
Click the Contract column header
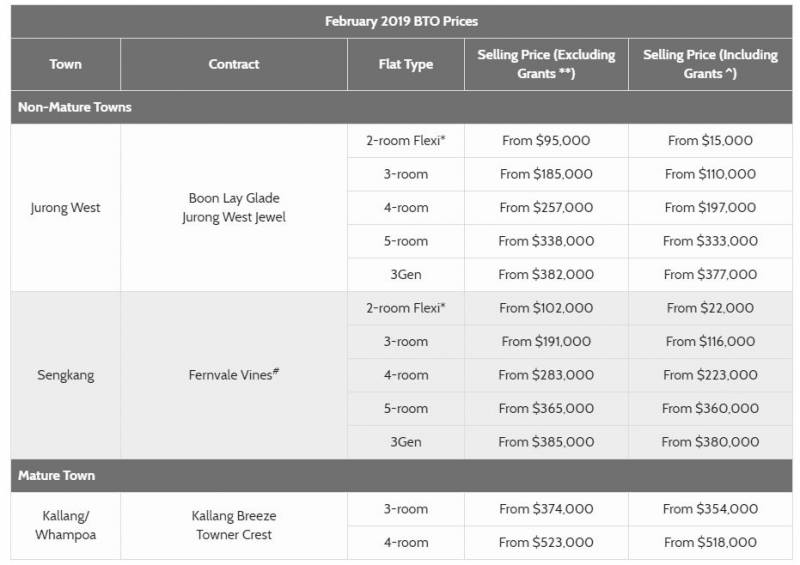pos(233,64)
